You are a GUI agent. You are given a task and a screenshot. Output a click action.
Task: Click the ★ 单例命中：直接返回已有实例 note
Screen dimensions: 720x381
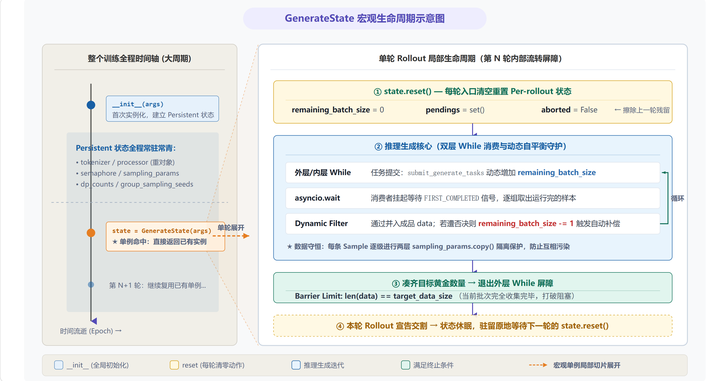point(159,241)
